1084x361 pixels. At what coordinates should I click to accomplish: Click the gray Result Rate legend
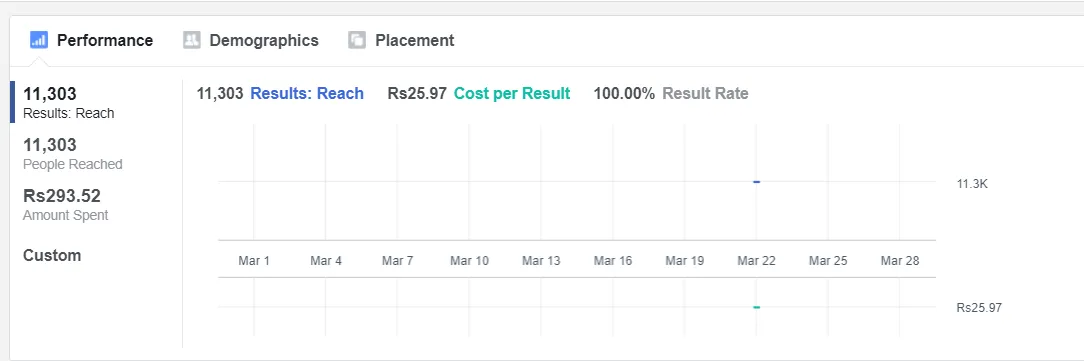pos(705,93)
